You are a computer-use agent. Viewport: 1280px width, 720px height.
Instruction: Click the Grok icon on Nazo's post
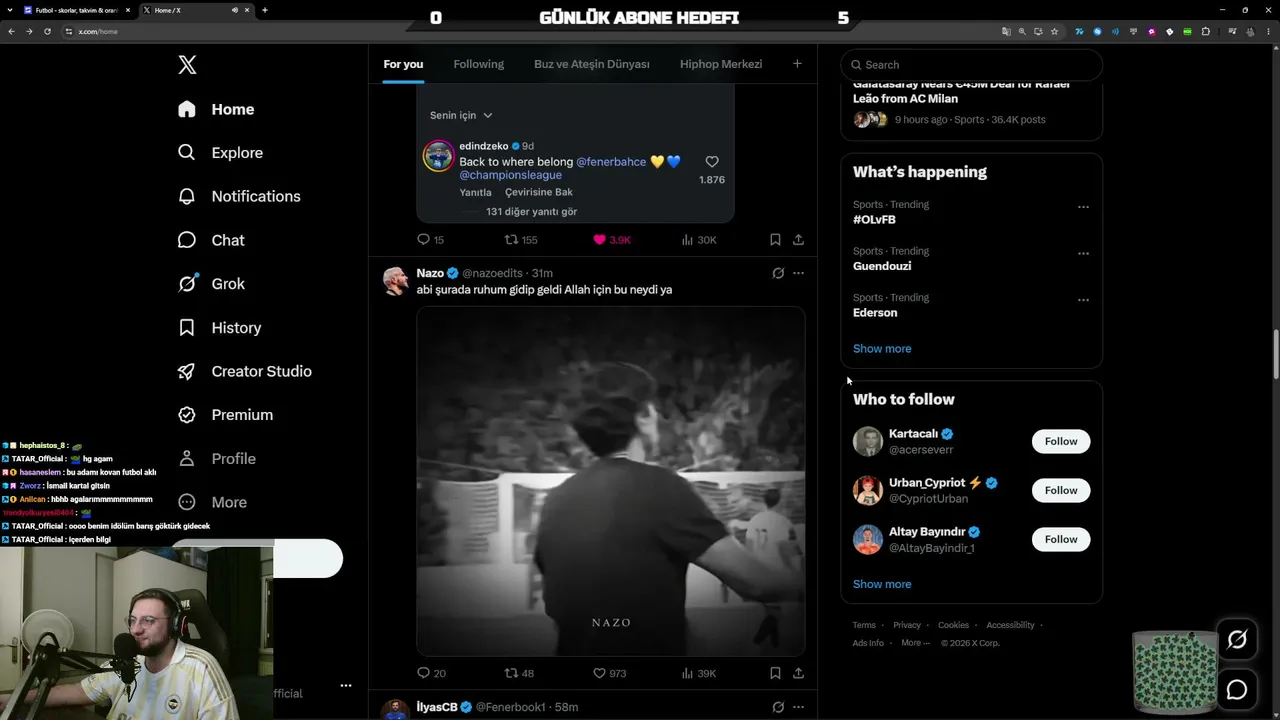[x=778, y=273]
